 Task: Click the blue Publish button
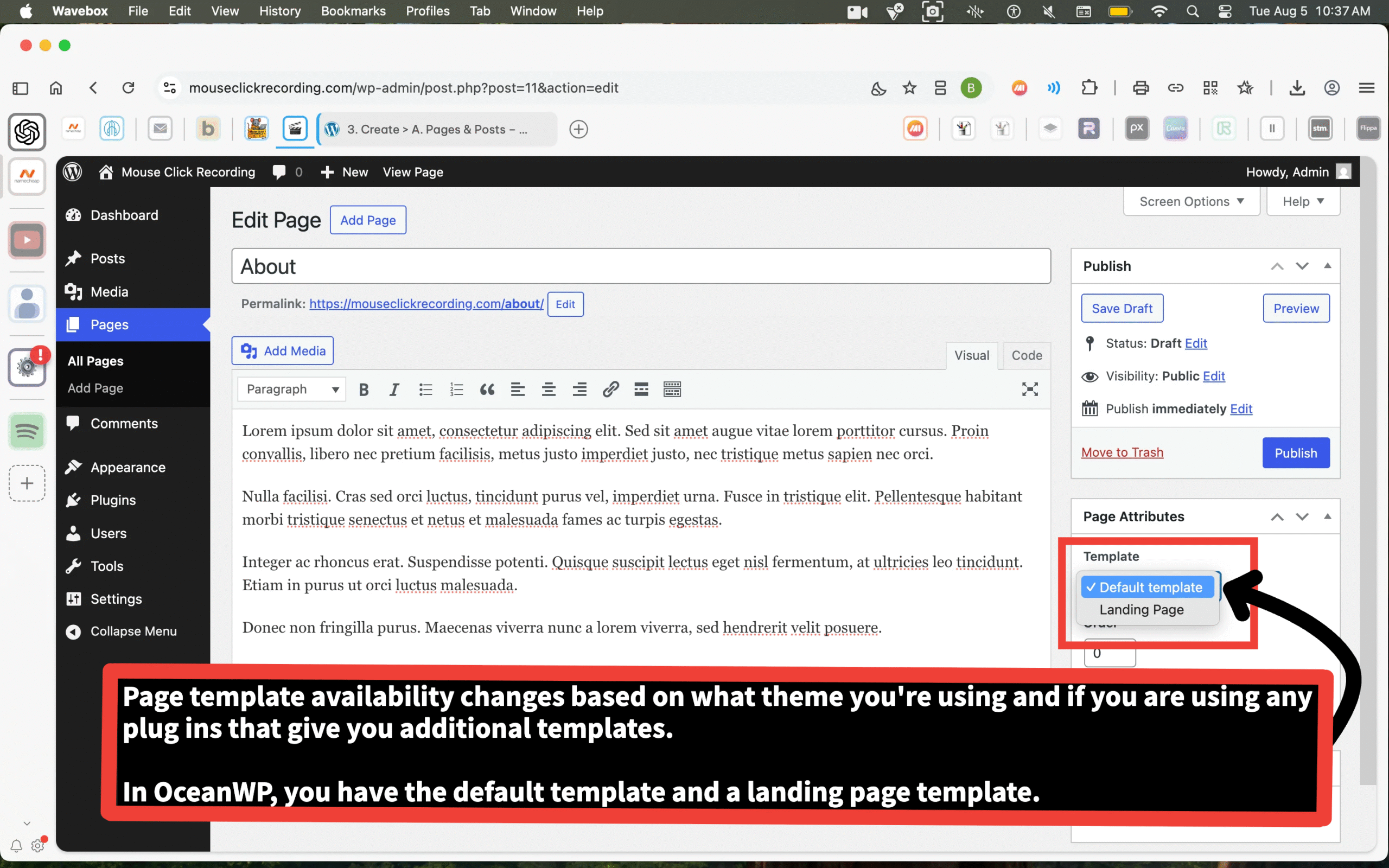(1296, 453)
